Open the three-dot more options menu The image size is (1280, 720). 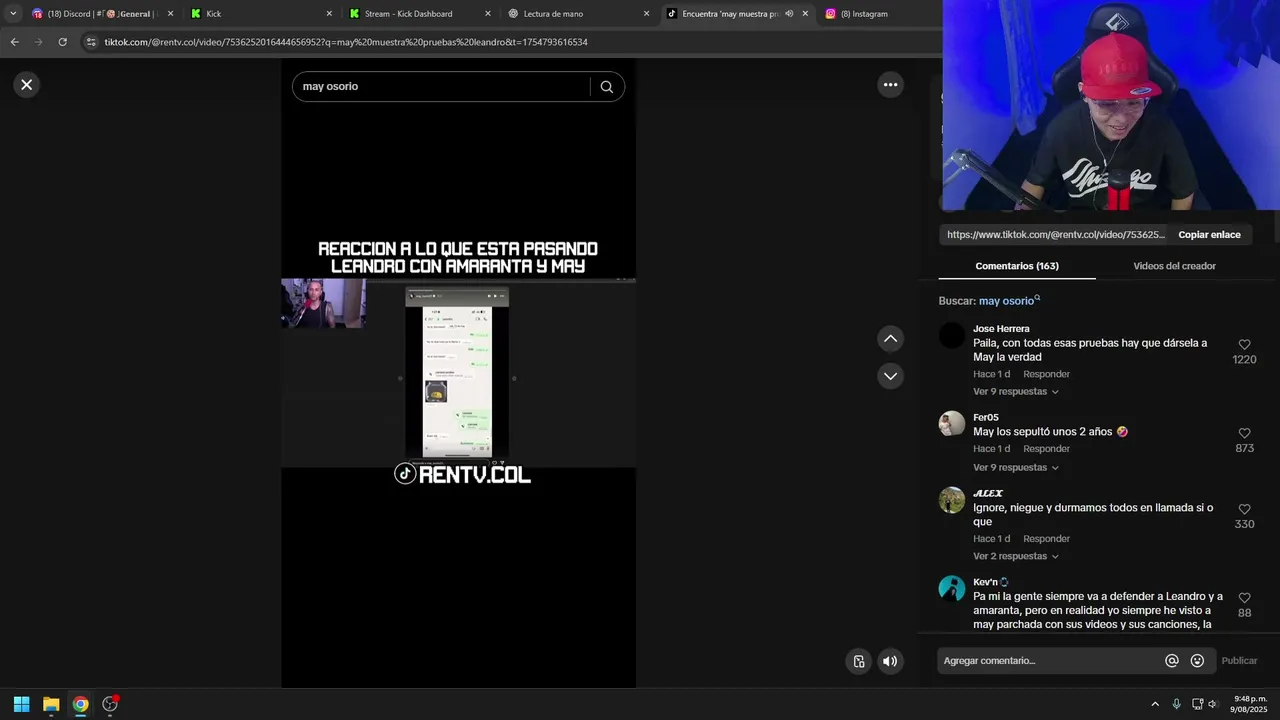(x=890, y=85)
